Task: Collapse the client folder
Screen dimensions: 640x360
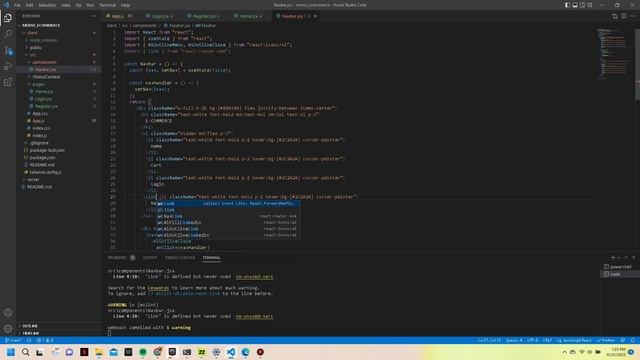Action: pos(32,33)
